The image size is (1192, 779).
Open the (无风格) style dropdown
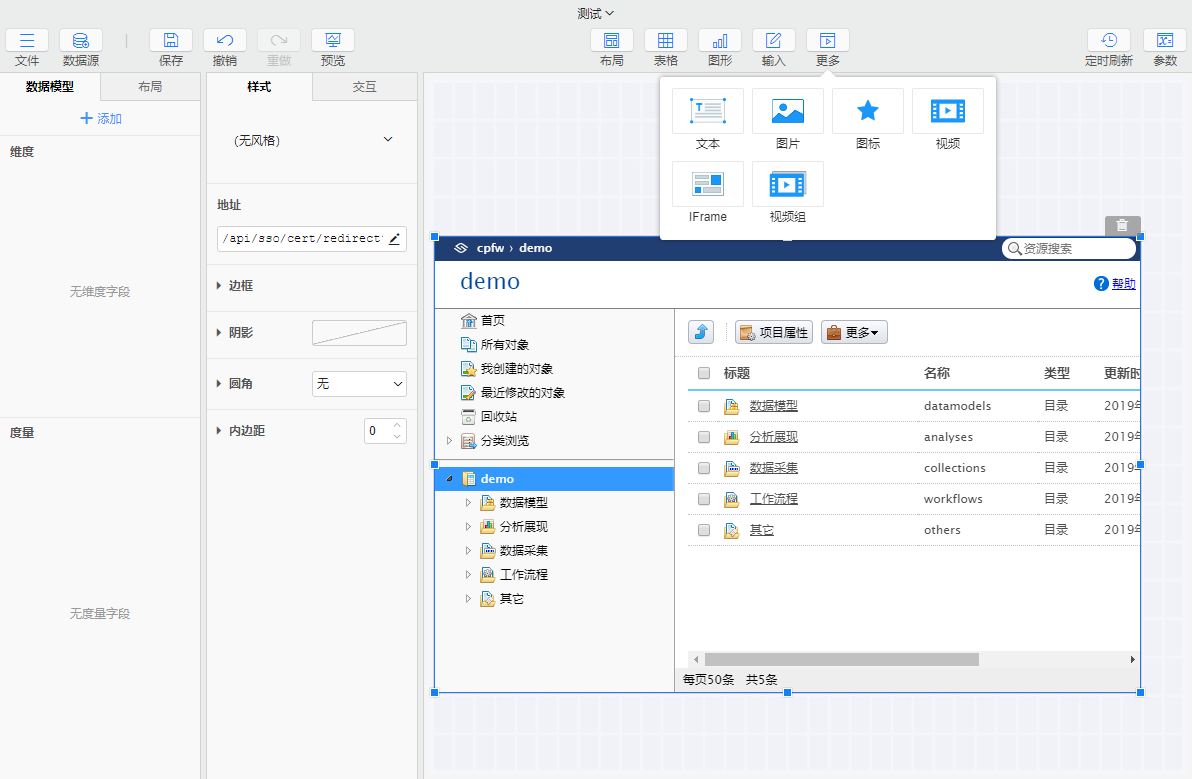tap(311, 139)
